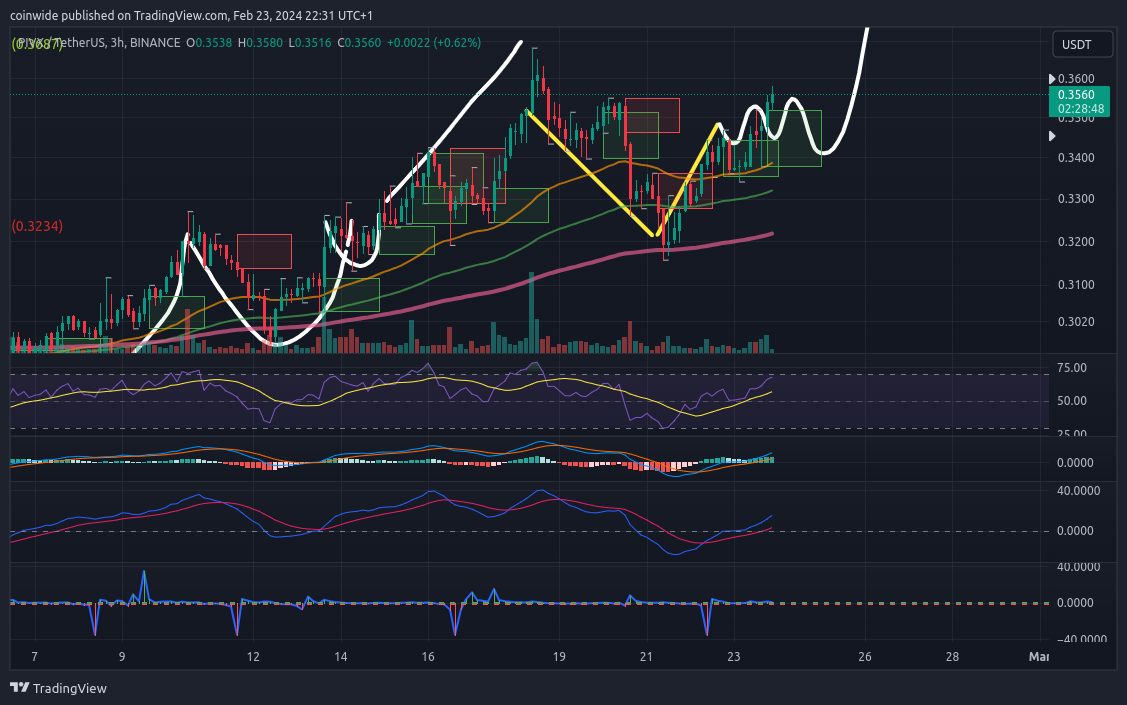The height and width of the screenshot is (705, 1127).
Task: Click the USDT currency button
Action: pyautogui.click(x=1082, y=45)
